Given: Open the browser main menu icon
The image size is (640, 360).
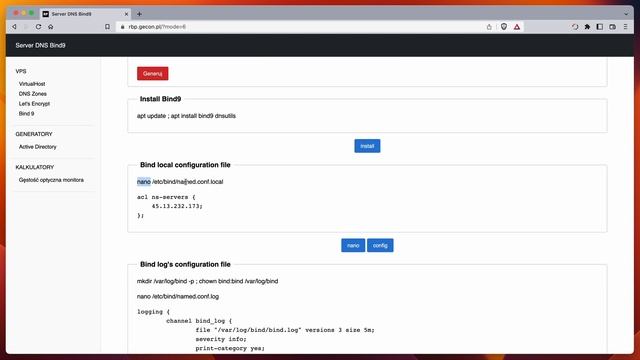Looking at the screenshot, I should tap(625, 27).
